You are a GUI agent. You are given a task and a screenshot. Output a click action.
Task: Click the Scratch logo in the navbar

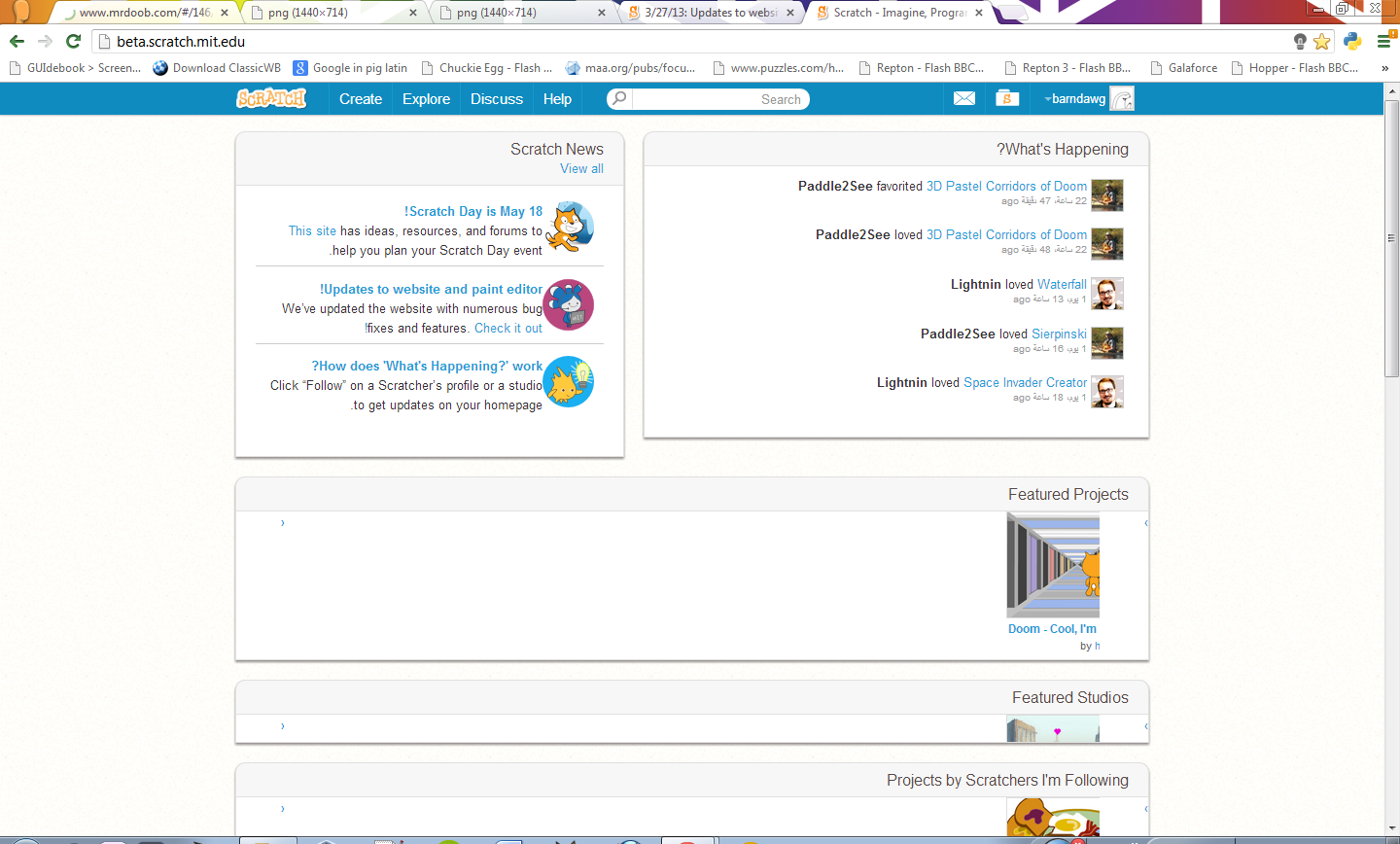tap(271, 99)
